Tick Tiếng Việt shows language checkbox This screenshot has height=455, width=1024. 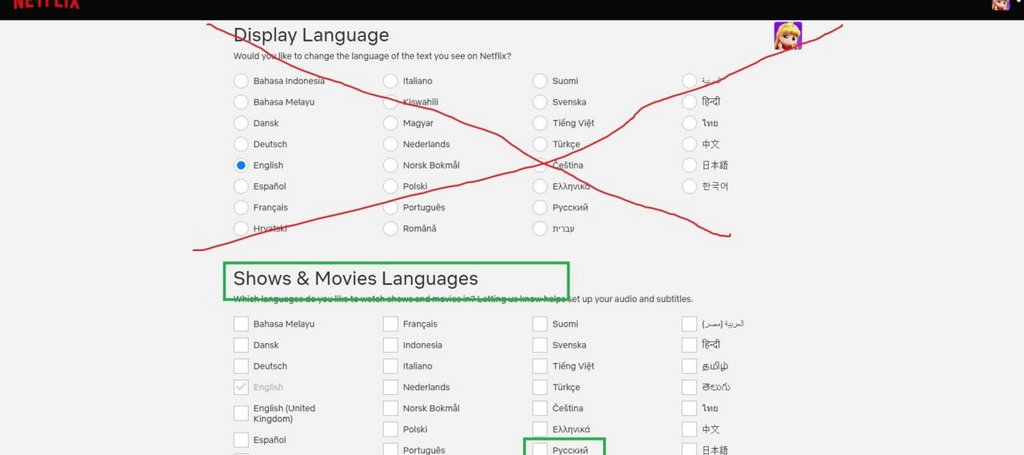click(x=539, y=366)
